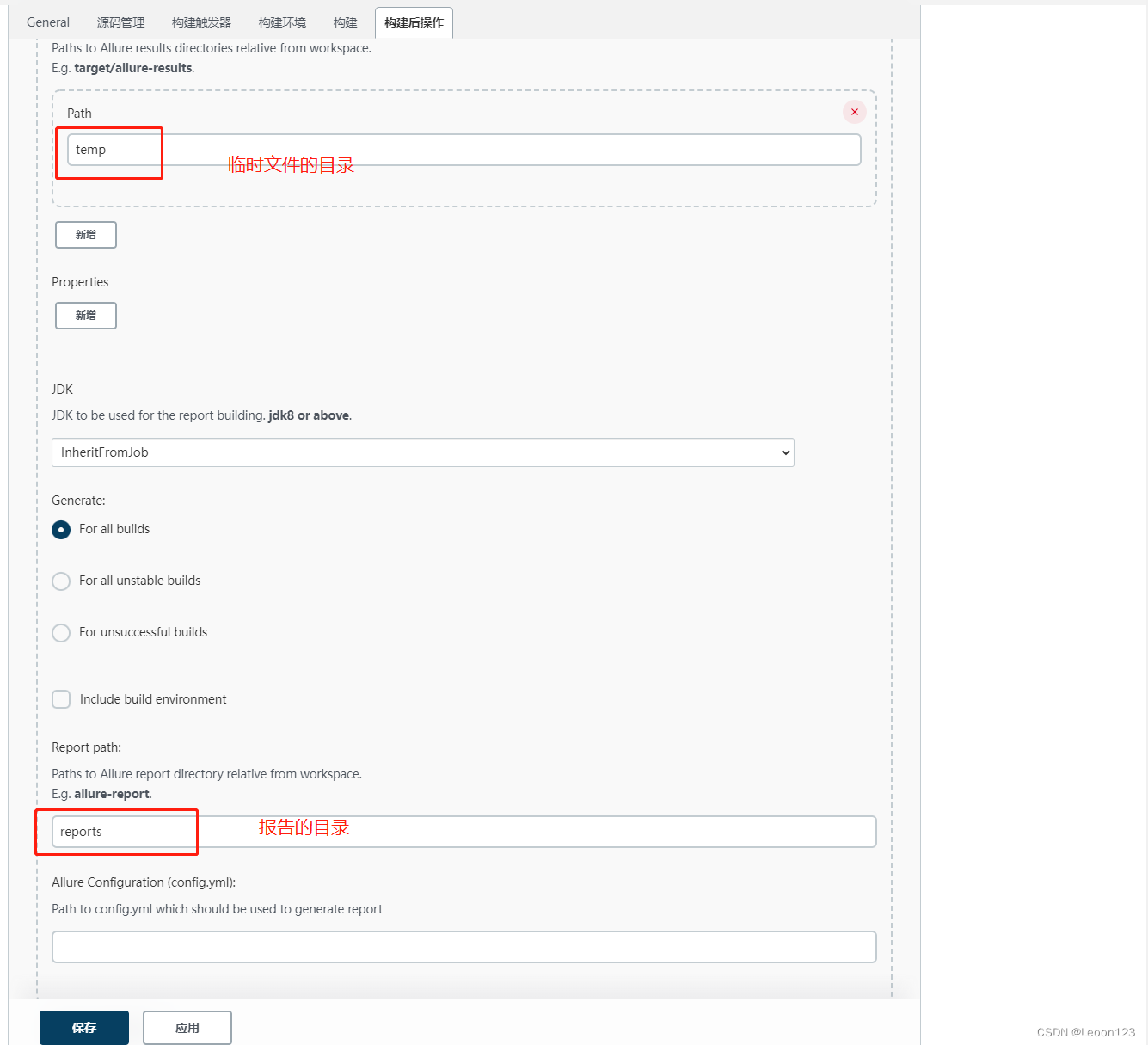Select the For all builds radio
Screen dimensions: 1148x1045
[x=61, y=530]
